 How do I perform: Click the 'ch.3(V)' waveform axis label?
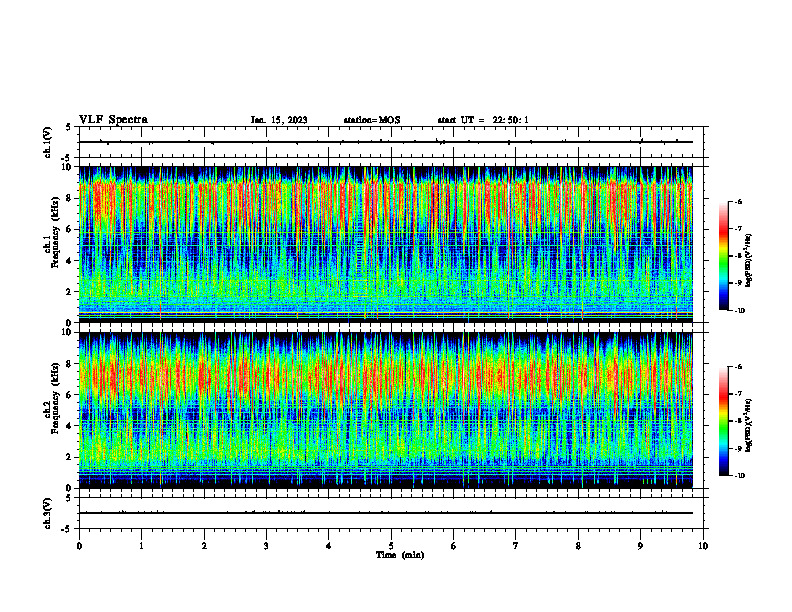[47, 513]
